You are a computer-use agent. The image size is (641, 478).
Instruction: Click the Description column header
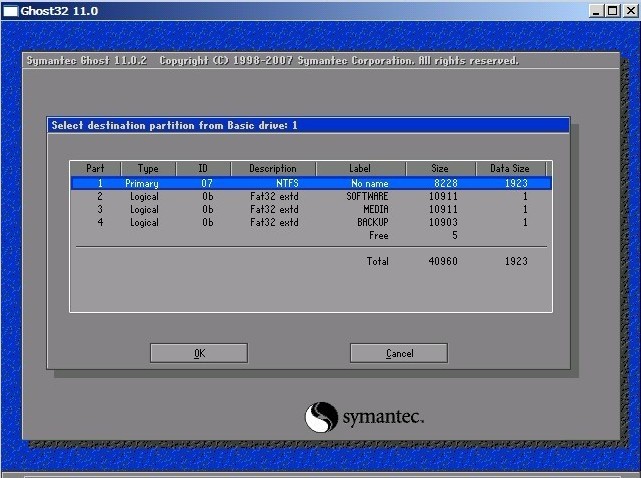(x=273, y=168)
